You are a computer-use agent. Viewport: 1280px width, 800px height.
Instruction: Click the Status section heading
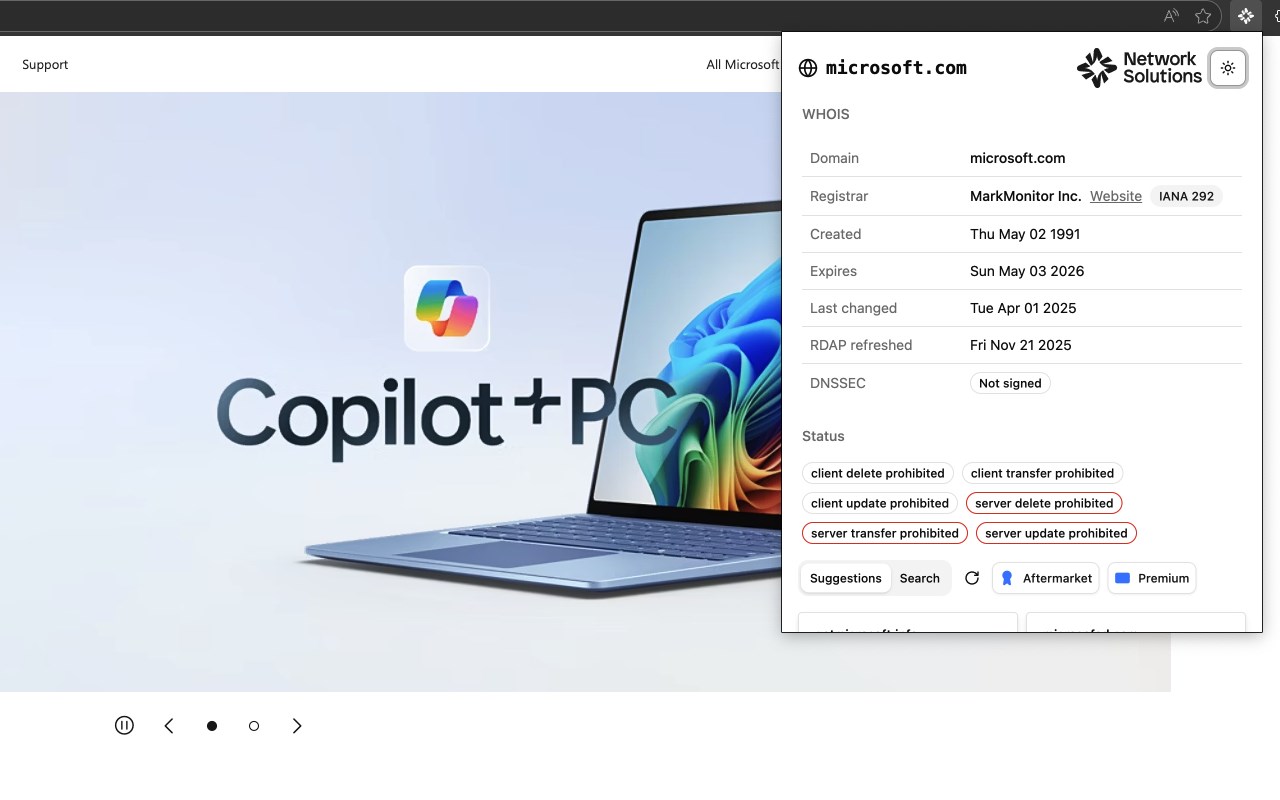pyautogui.click(x=823, y=436)
